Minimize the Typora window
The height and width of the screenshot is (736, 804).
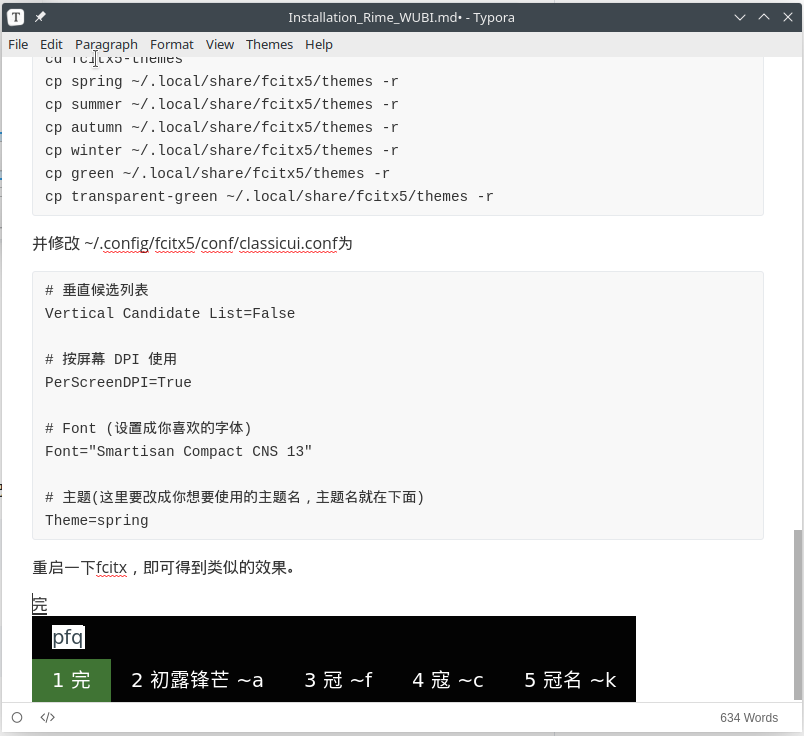(739, 17)
